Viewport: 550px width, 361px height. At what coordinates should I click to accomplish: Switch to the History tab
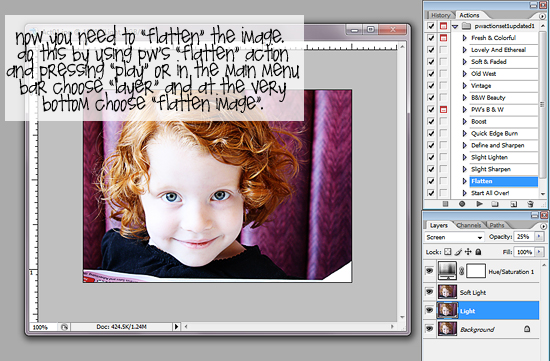click(x=440, y=15)
